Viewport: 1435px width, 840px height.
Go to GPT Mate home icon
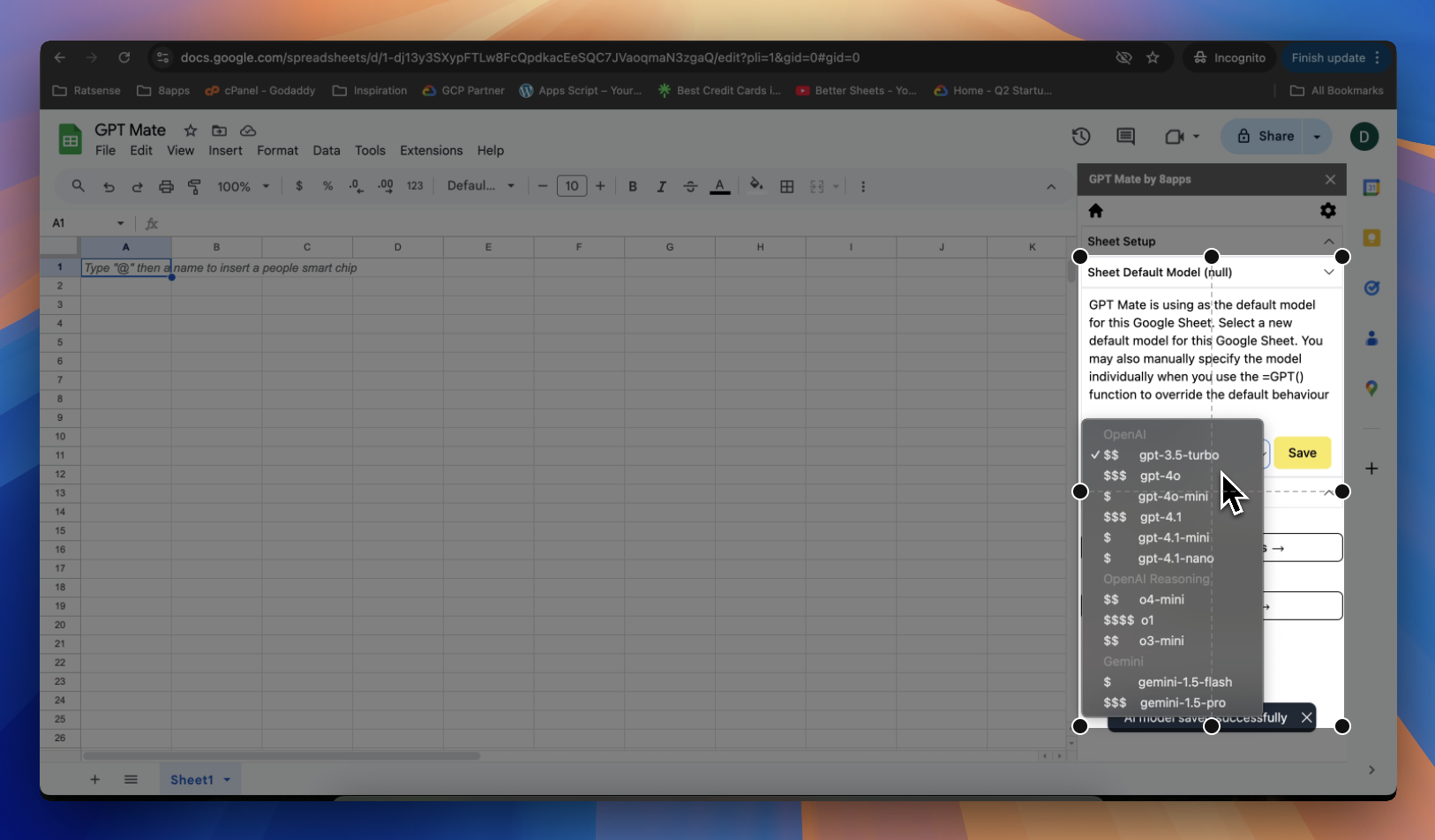1096,210
